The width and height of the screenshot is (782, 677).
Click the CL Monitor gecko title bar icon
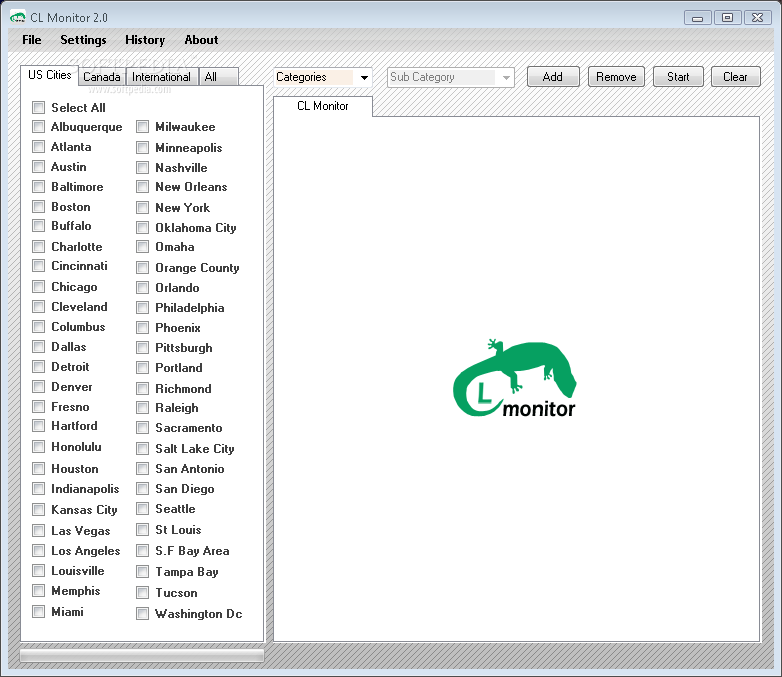click(x=17, y=17)
